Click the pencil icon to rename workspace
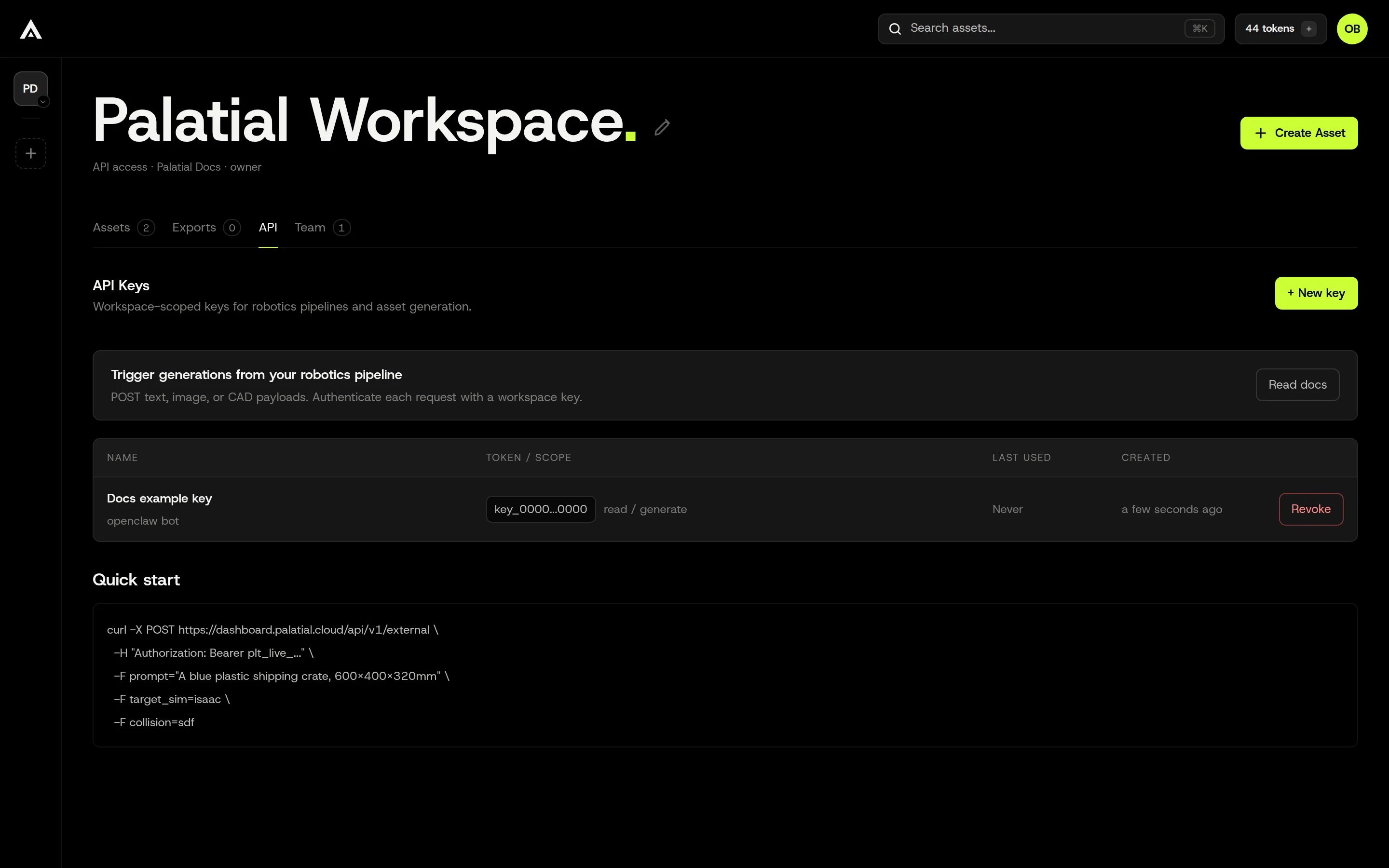This screenshot has height=868, width=1389. coord(662,127)
